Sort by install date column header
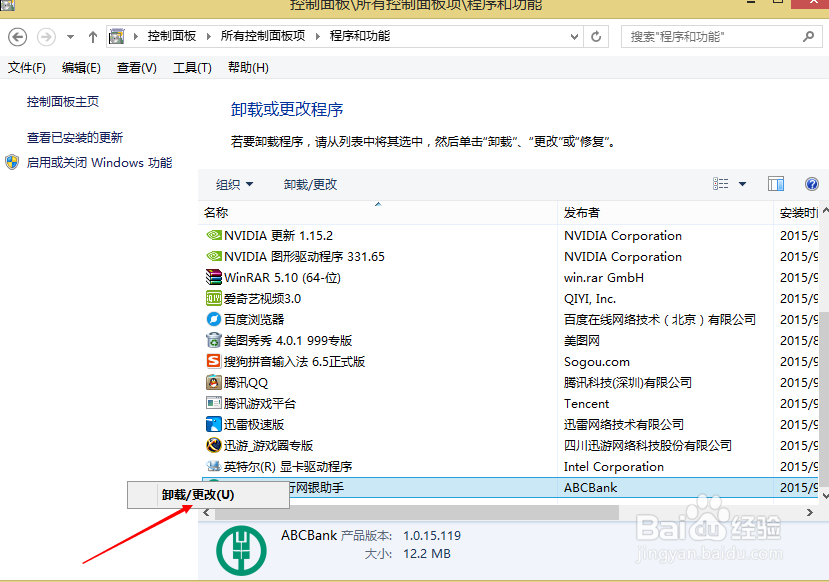This screenshot has height=582, width=829. point(797,213)
